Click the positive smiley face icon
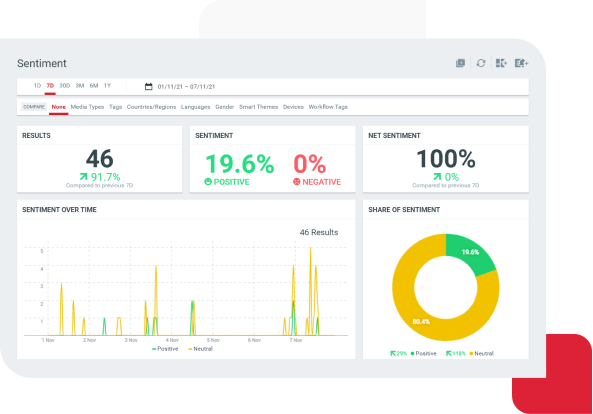Image resolution: width=593 pixels, height=414 pixels. coord(208,182)
